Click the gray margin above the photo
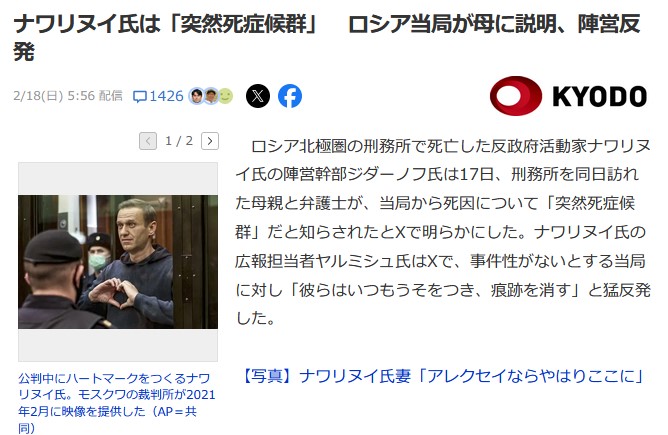668x435 pixels. pyautogui.click(x=118, y=179)
